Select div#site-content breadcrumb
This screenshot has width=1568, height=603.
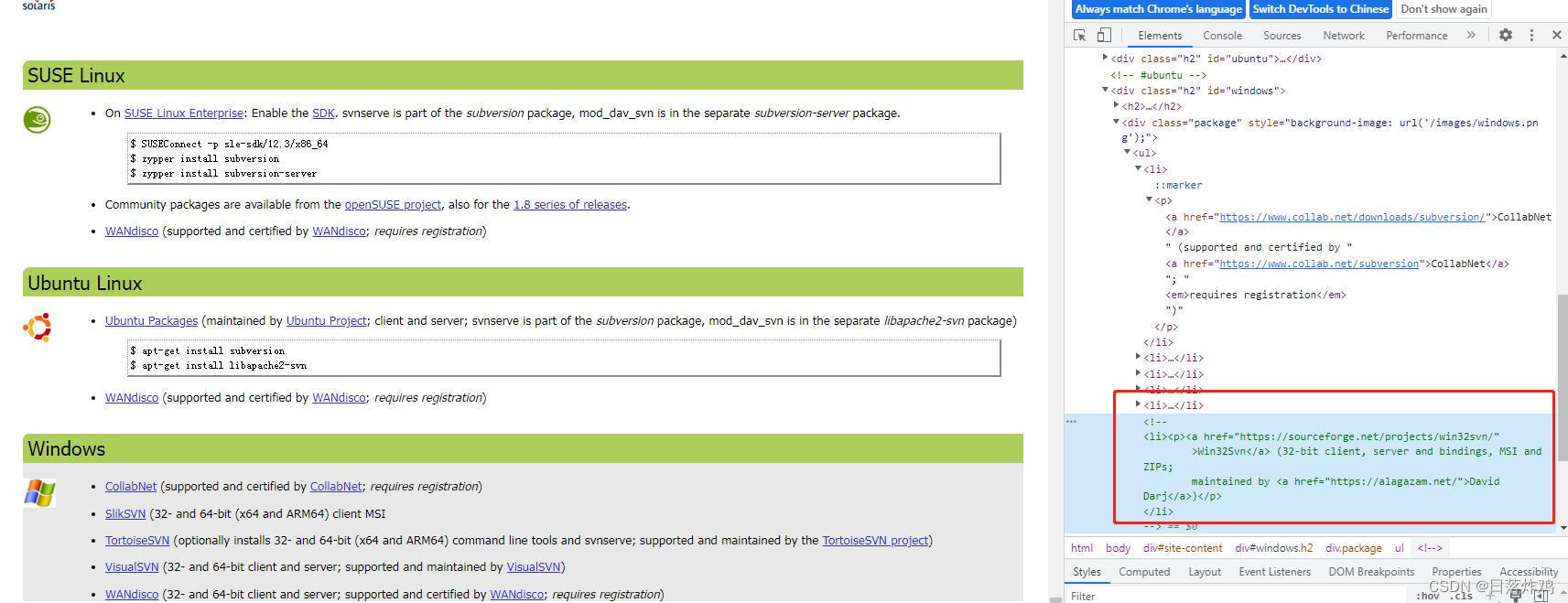(x=1183, y=548)
